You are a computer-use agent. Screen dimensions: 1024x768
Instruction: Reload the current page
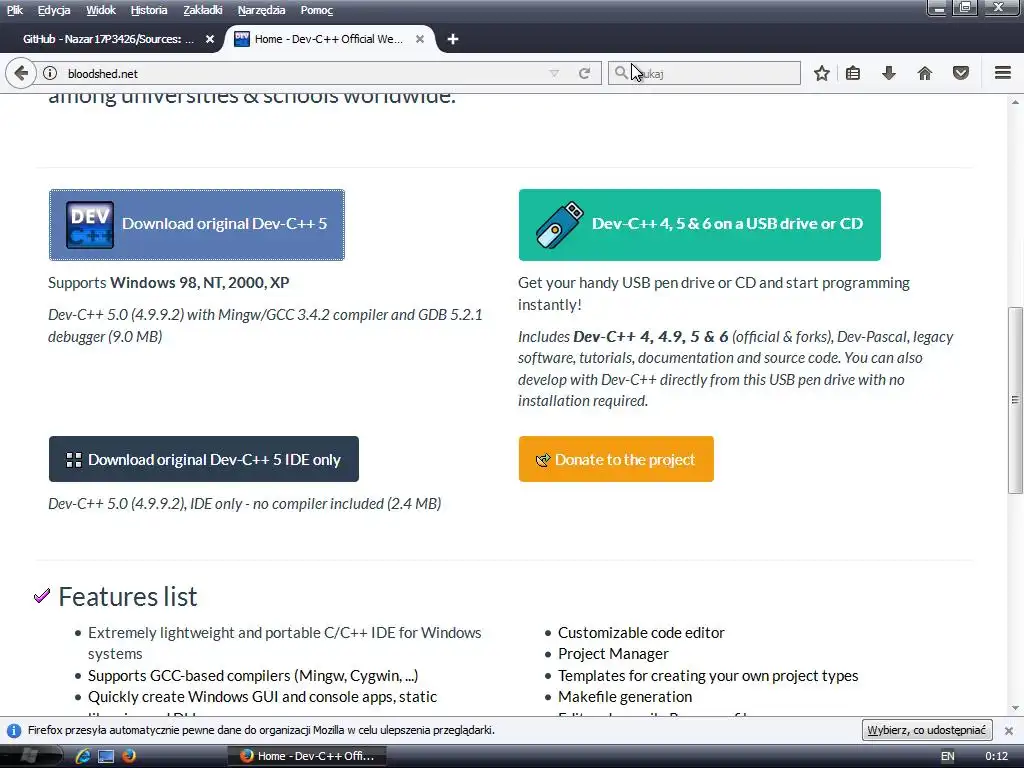point(584,73)
